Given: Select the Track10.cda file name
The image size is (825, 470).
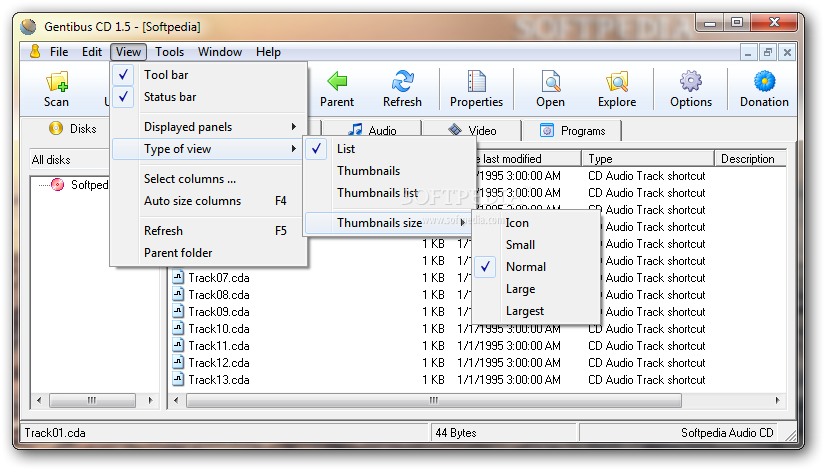Looking at the screenshot, I should 219,329.
